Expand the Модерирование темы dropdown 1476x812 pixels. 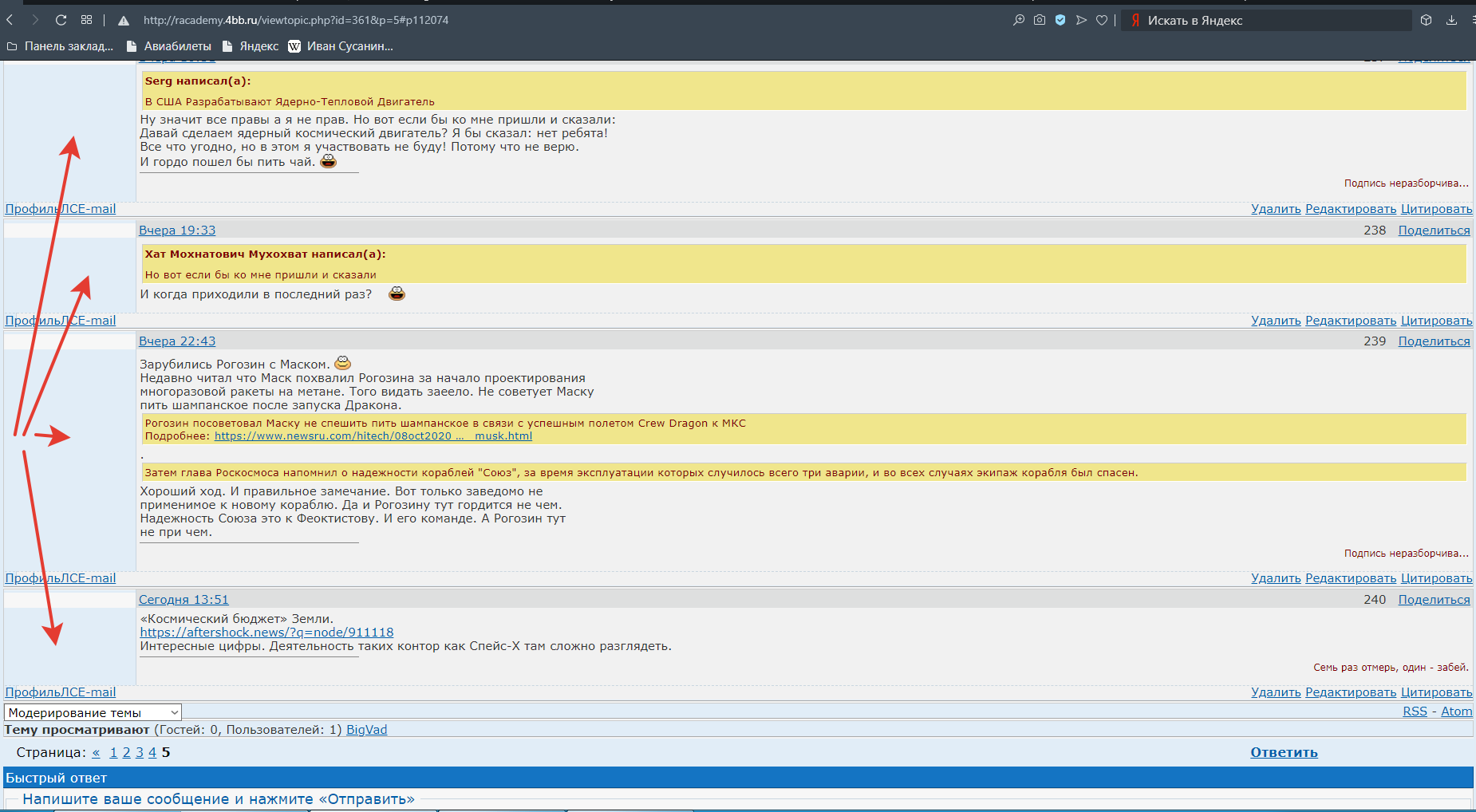coord(93,712)
